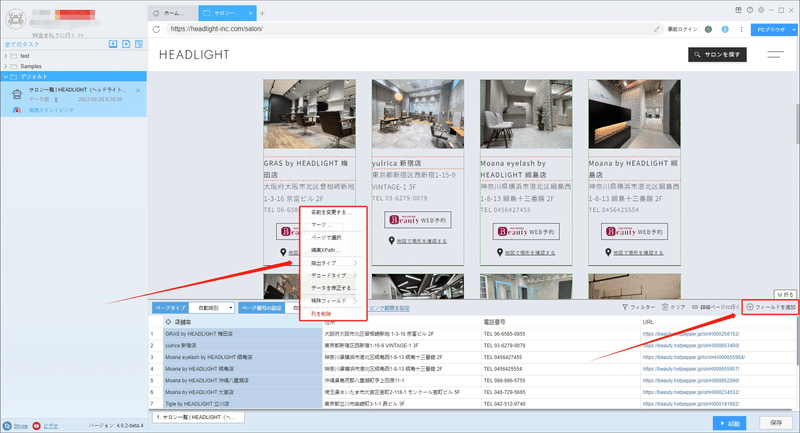Click the Moana eyelash salon photo

(526, 114)
